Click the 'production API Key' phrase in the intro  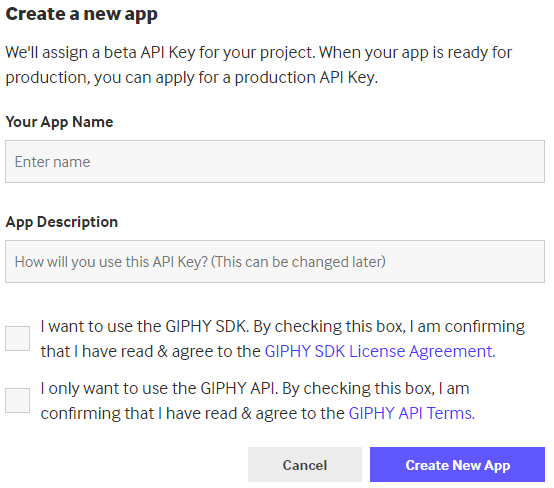tap(306, 77)
